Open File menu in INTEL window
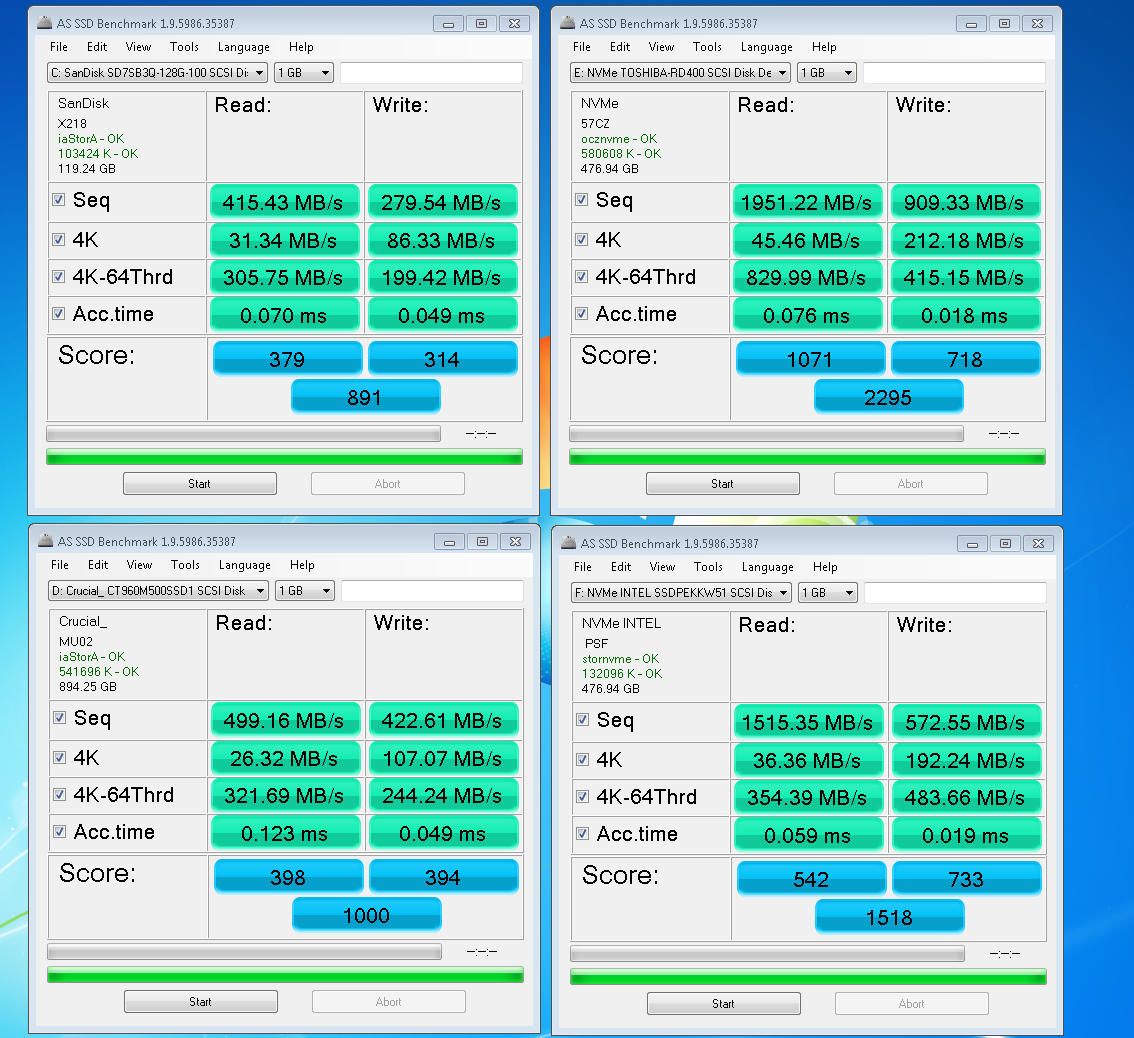Image resolution: width=1134 pixels, height=1038 pixels. point(583,567)
